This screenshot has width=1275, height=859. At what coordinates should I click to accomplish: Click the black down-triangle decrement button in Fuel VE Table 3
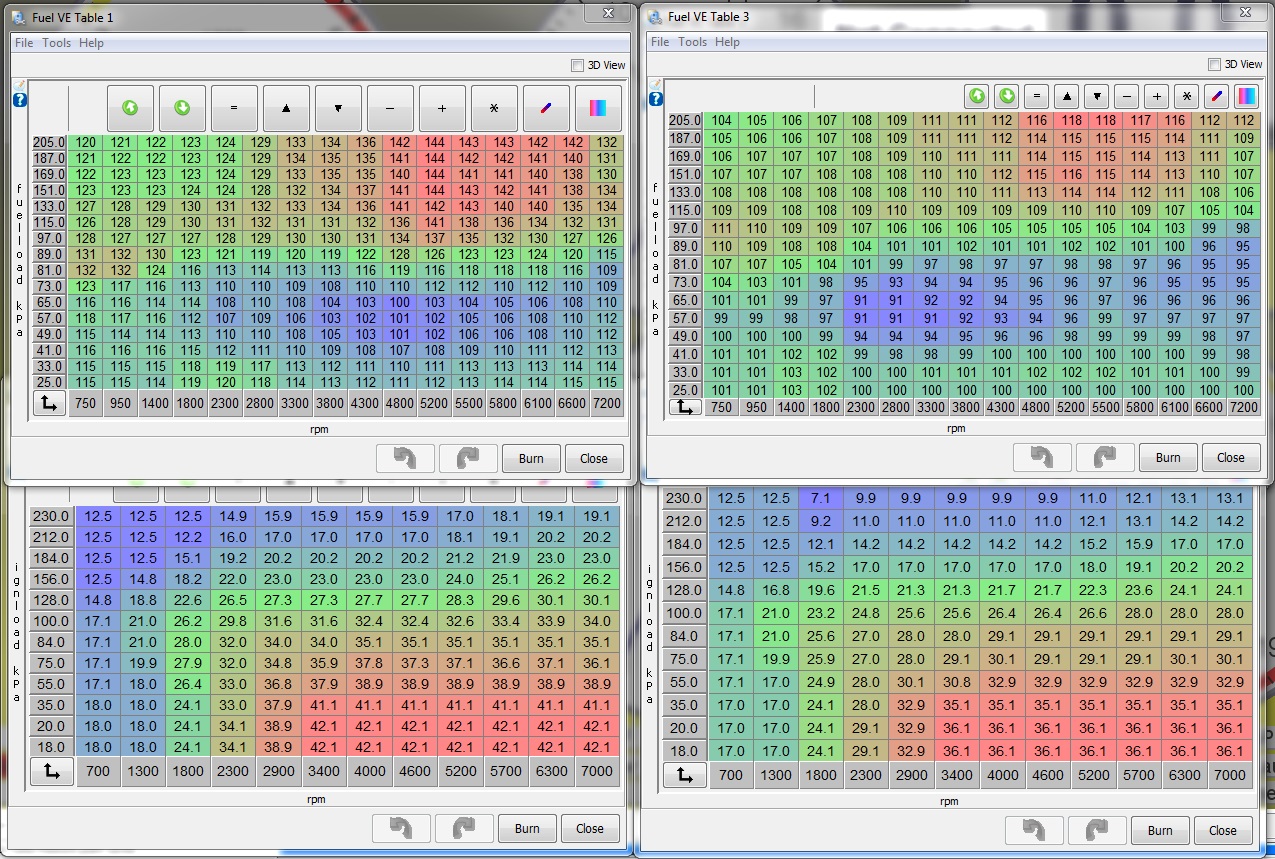pyautogui.click(x=1097, y=97)
